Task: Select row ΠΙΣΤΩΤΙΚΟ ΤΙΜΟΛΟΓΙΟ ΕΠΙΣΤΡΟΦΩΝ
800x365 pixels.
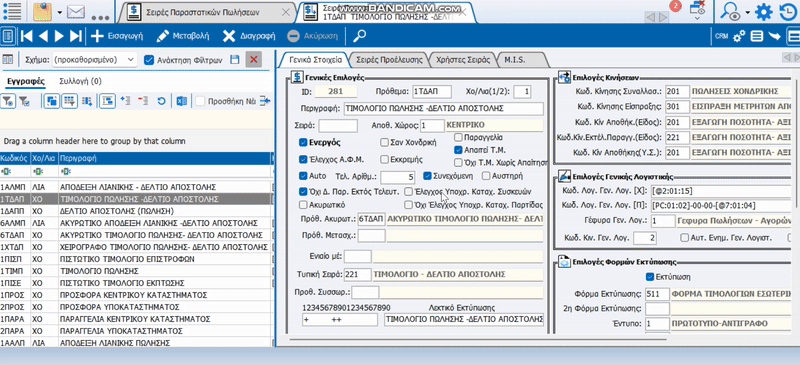Action: pos(136,259)
